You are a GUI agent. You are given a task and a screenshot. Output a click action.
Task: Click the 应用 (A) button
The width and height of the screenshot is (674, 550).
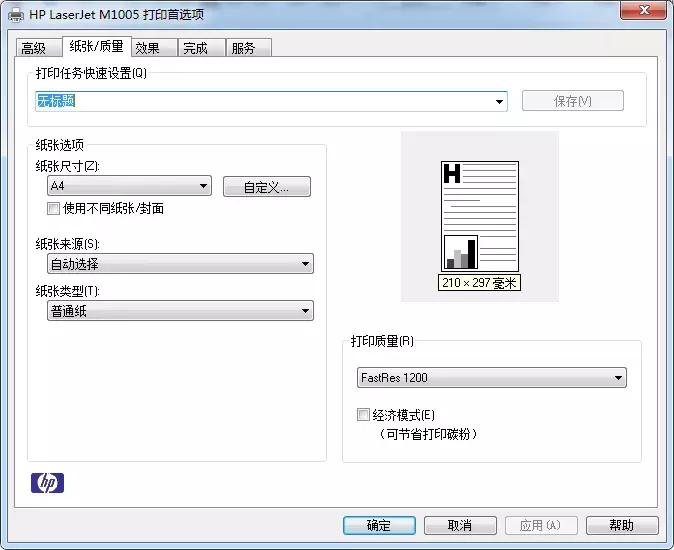540,526
